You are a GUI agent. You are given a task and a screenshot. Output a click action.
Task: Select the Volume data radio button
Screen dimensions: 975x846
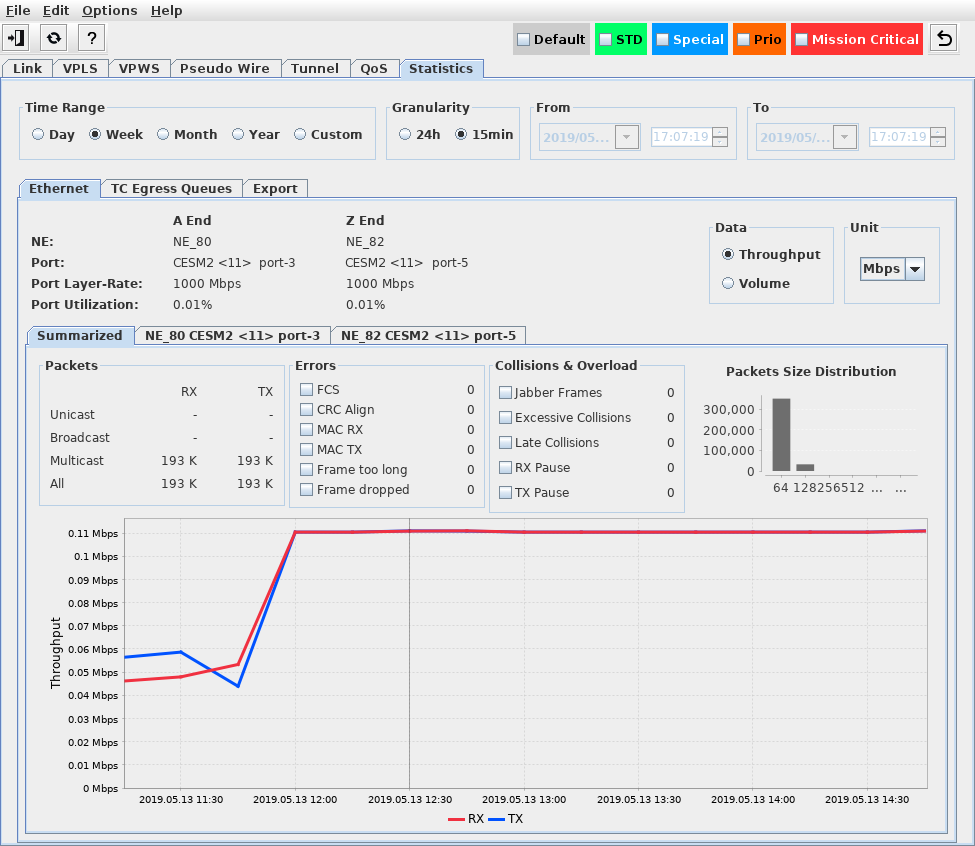click(x=728, y=283)
